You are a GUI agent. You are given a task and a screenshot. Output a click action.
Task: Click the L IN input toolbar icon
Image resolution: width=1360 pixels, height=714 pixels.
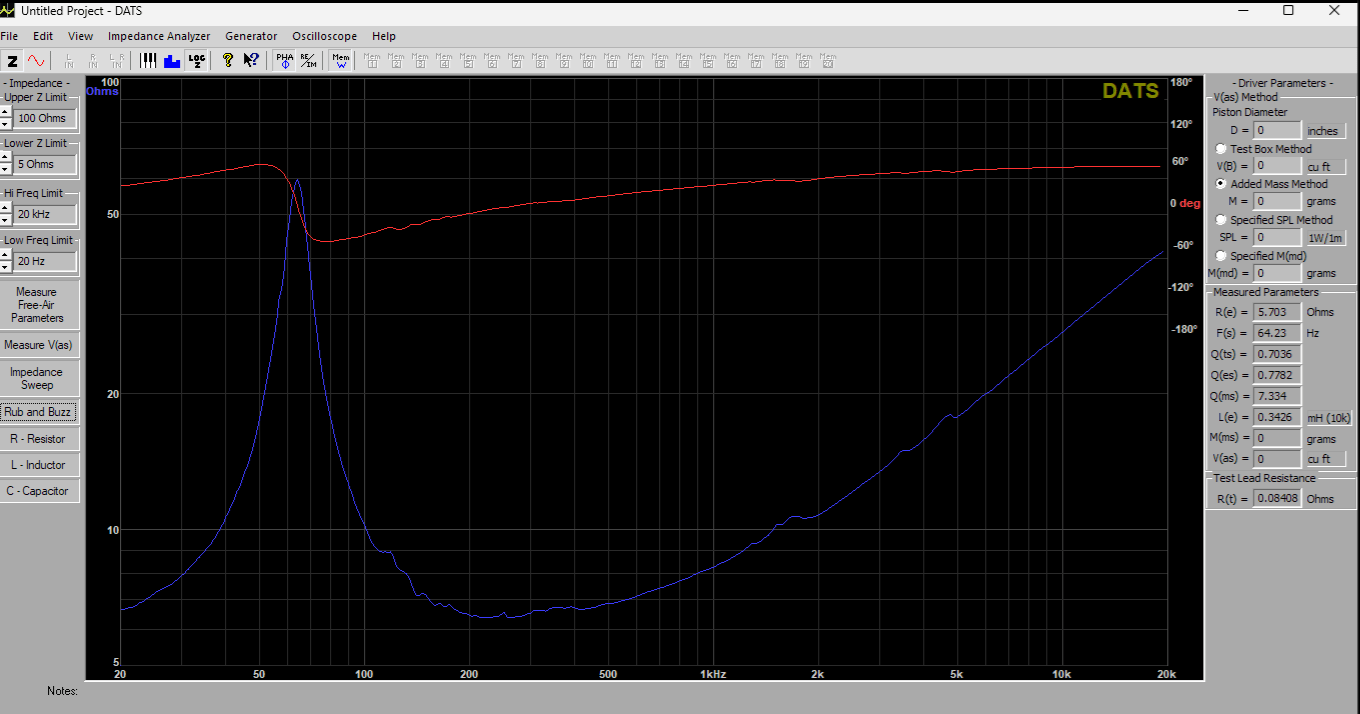point(69,60)
